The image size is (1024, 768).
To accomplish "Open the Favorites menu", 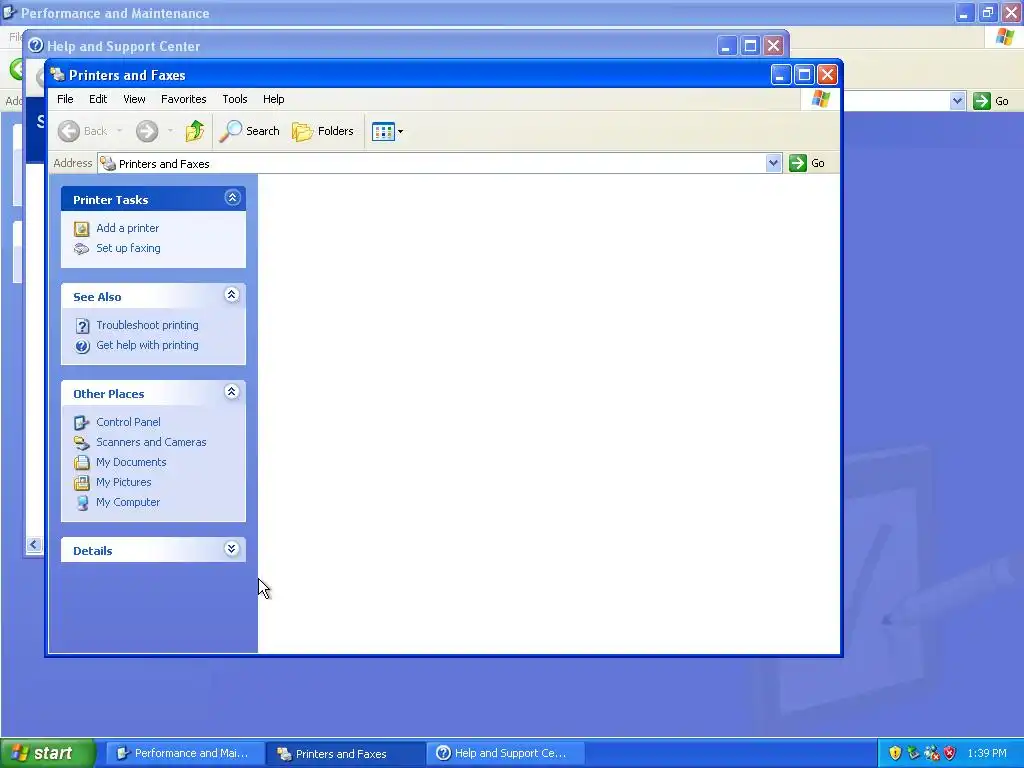I will pos(184,99).
